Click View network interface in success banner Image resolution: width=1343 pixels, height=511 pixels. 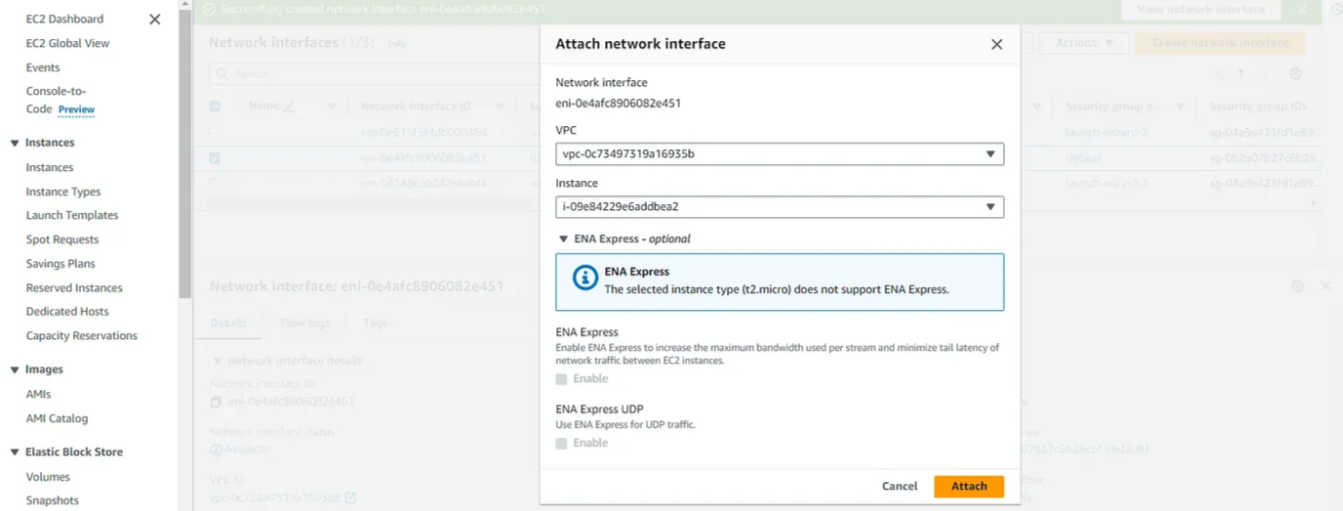point(1200,9)
